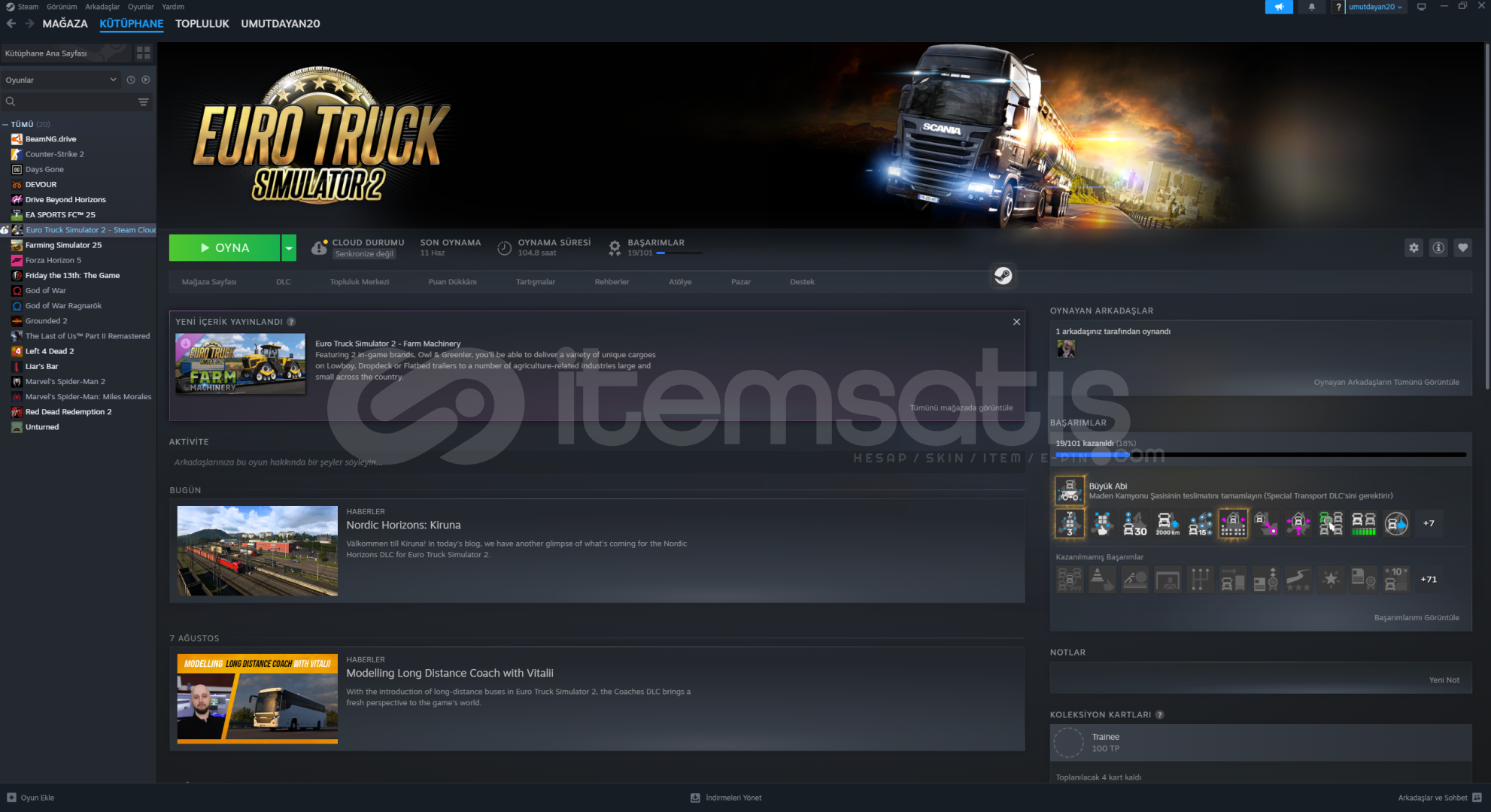Go to the MAĞAZA tab
Screen dimensions: 1491x812
tap(65, 23)
